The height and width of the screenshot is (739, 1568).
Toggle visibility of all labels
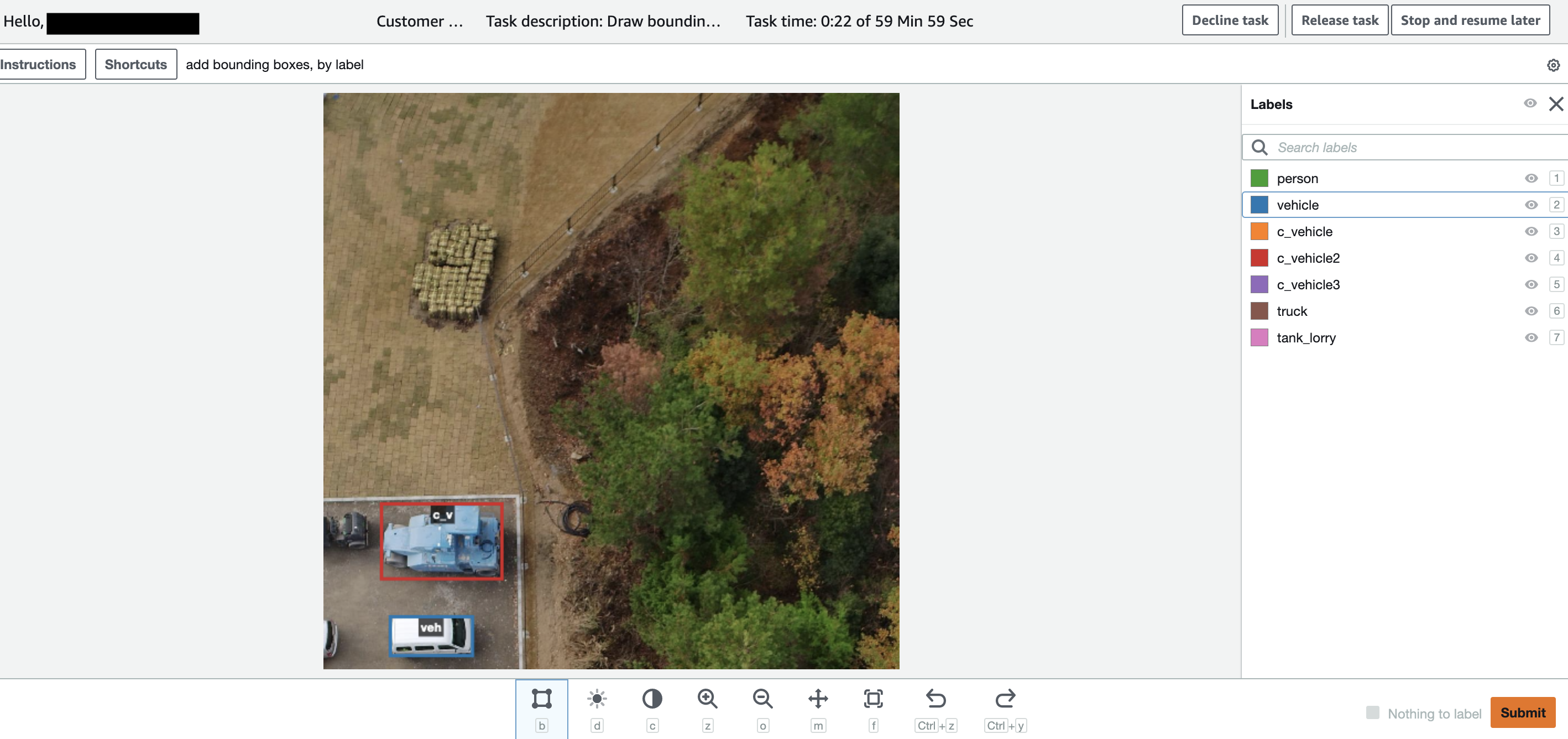1530,103
